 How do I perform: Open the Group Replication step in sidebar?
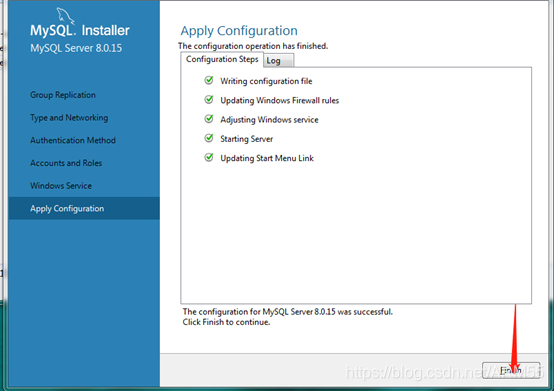[x=63, y=95]
